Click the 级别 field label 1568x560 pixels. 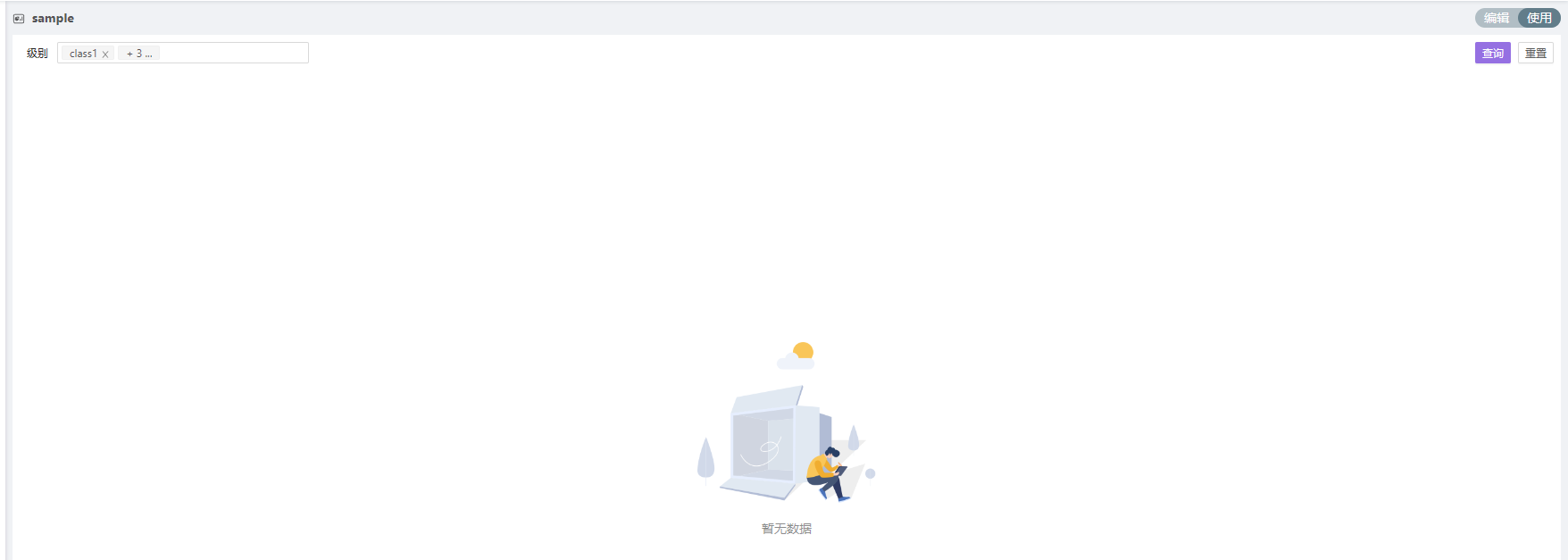pyautogui.click(x=37, y=54)
